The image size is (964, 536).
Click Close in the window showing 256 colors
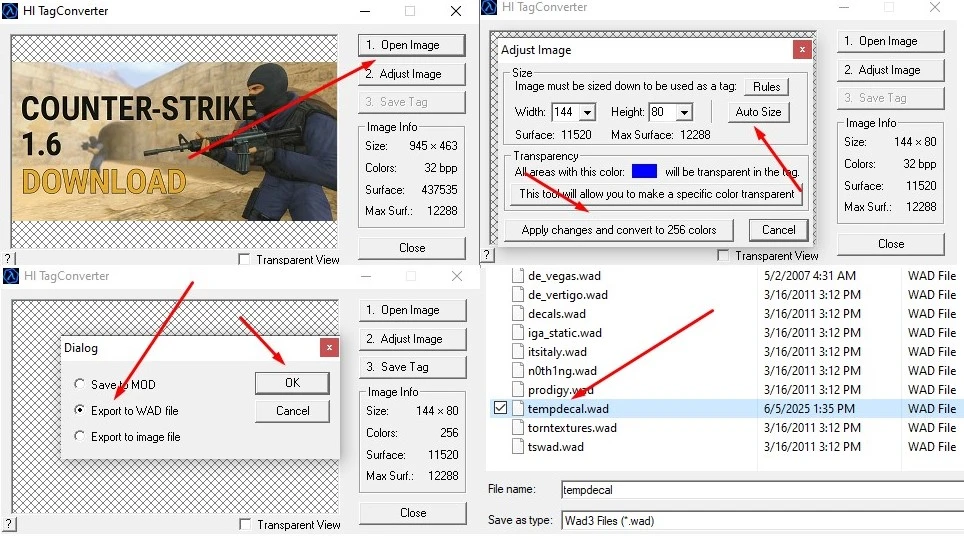(413, 513)
